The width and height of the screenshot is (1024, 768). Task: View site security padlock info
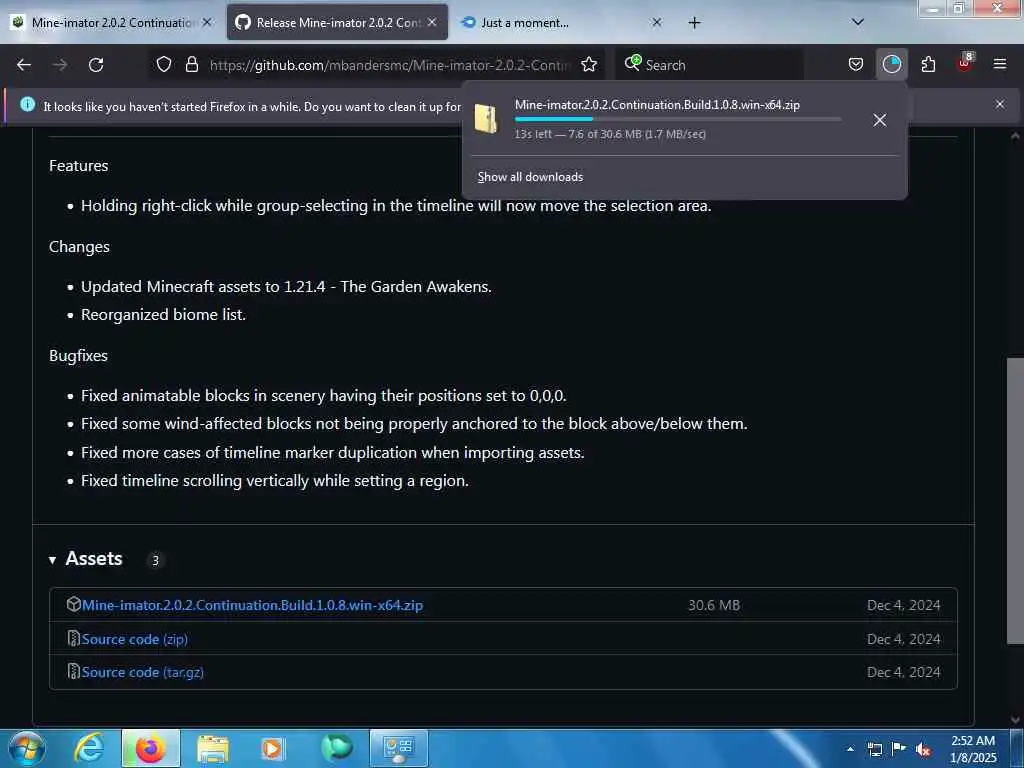click(191, 64)
